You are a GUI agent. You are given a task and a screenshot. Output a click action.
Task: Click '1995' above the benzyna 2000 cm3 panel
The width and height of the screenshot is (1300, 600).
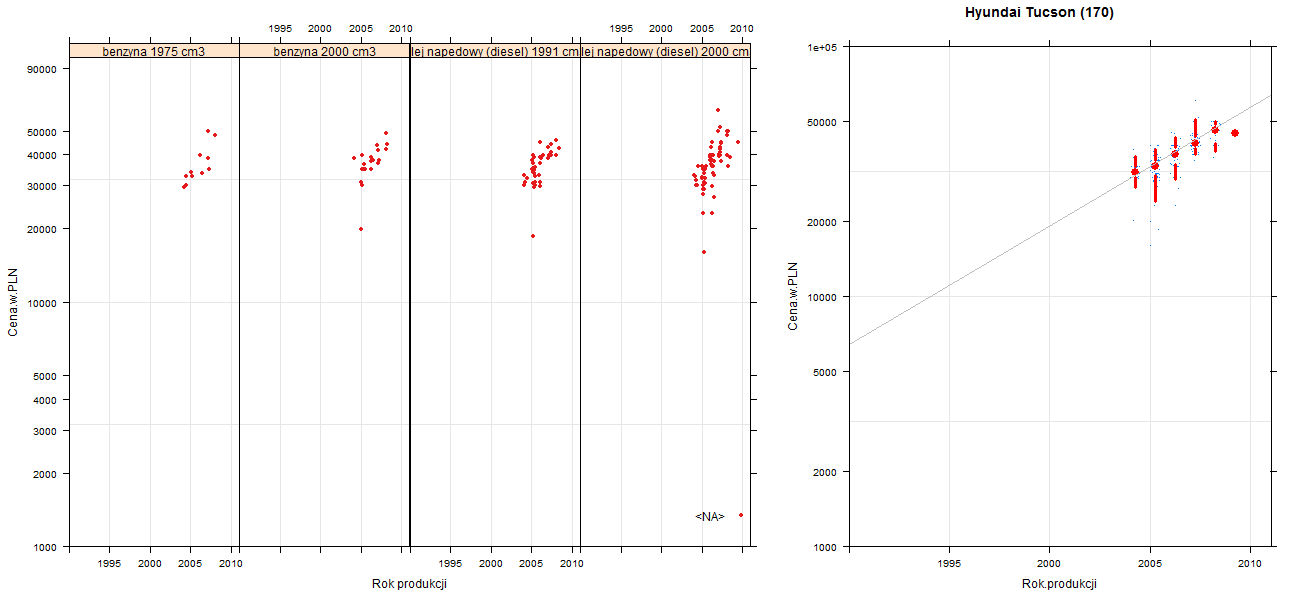point(280,28)
